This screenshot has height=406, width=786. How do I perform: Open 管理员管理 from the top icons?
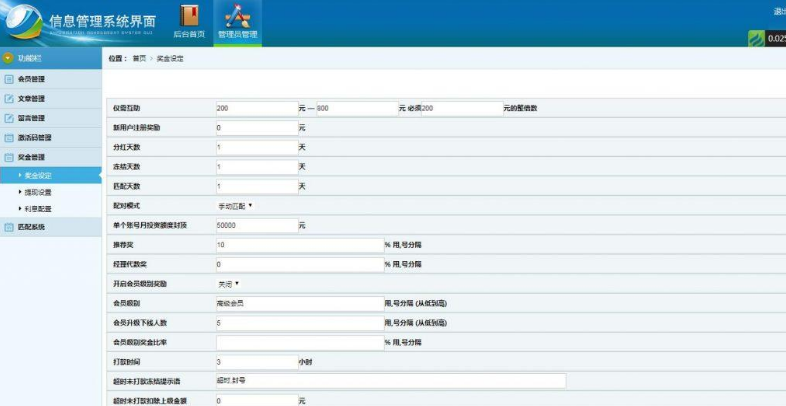[237, 16]
